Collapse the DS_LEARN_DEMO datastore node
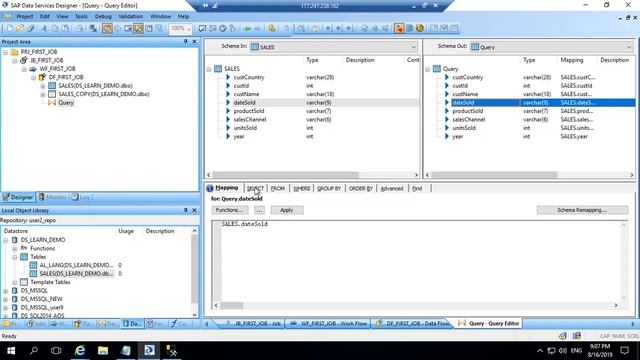 tap(6, 240)
